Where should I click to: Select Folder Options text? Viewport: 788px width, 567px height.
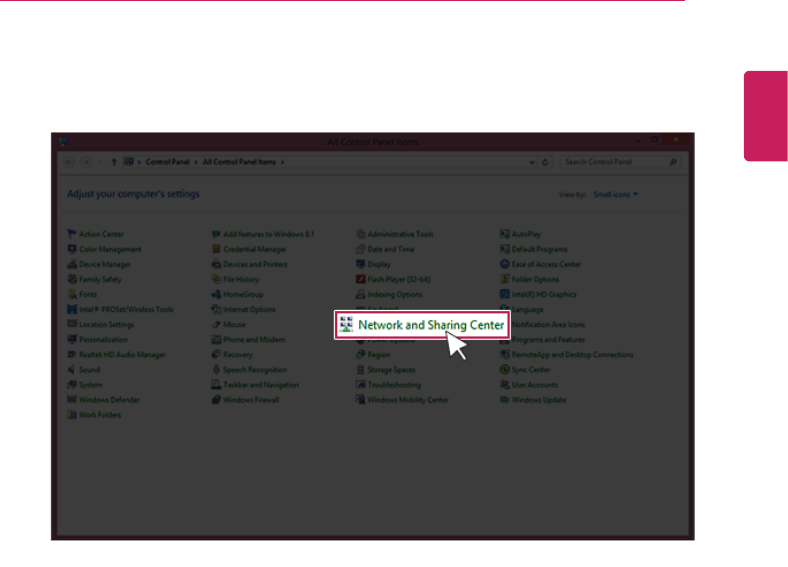tap(535, 279)
